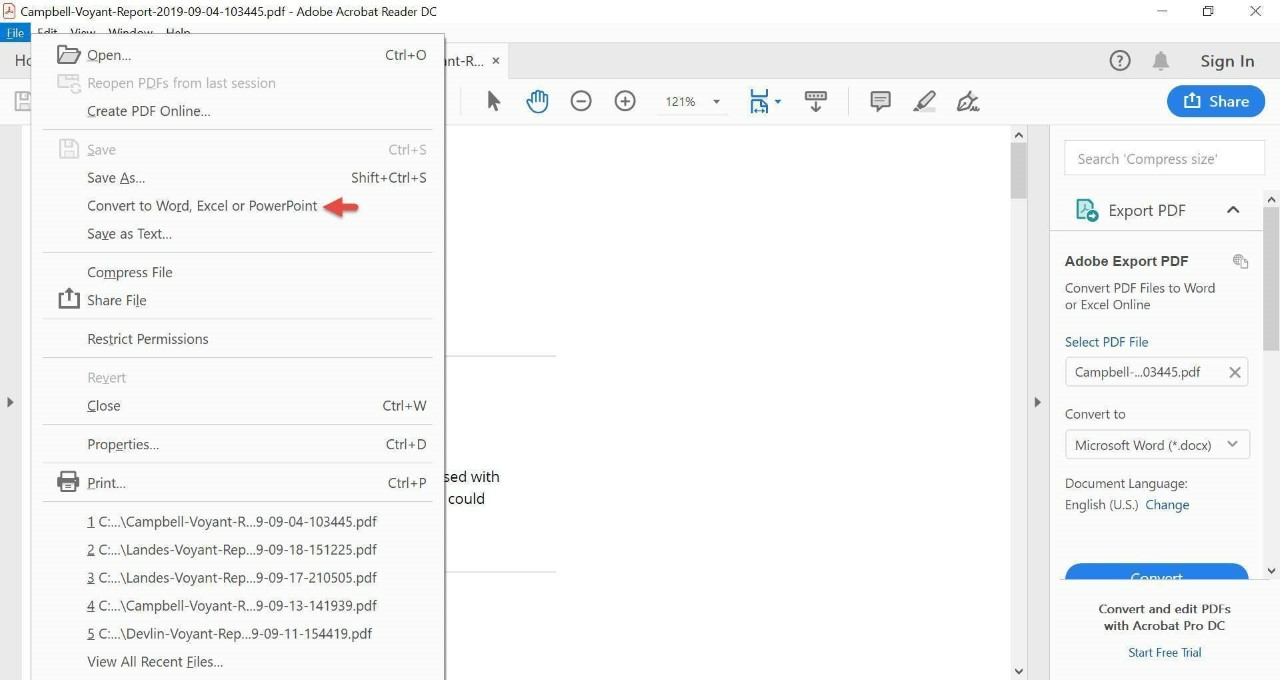Click right panel scrollbar down arrow
The image size is (1280, 680).
point(1271,571)
